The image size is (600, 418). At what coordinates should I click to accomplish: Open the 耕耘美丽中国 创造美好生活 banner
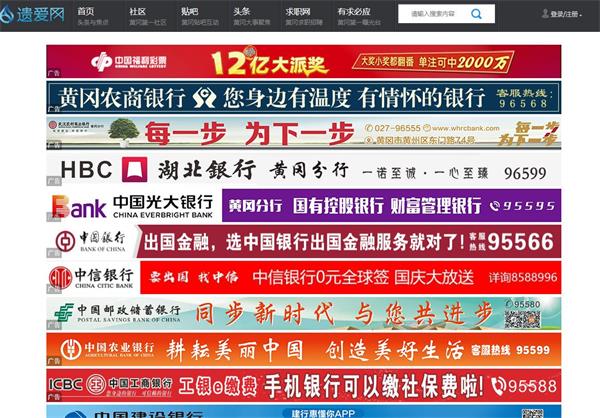tap(304, 349)
